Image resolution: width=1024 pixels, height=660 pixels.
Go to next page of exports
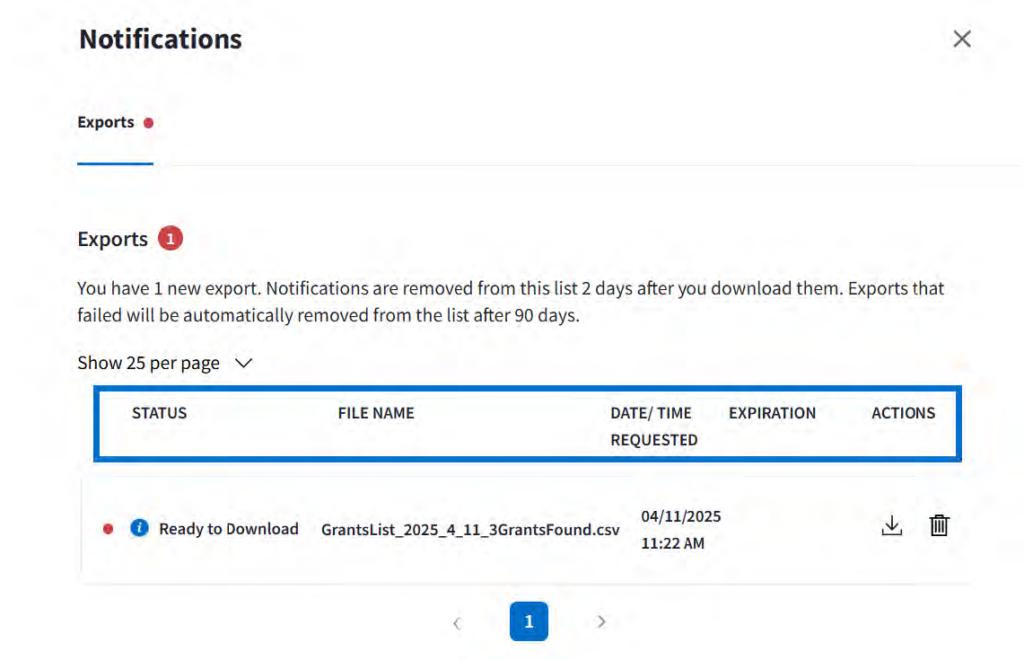pyautogui.click(x=601, y=622)
